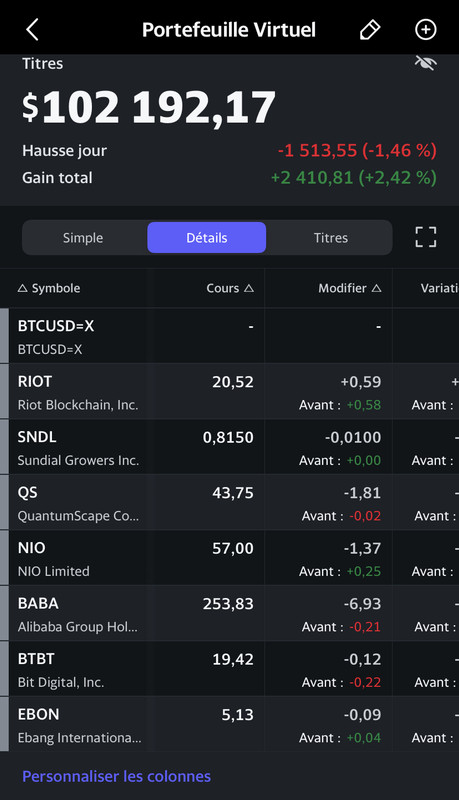459x800 pixels.
Task: Sort by the Modifier column
Action: point(350,288)
